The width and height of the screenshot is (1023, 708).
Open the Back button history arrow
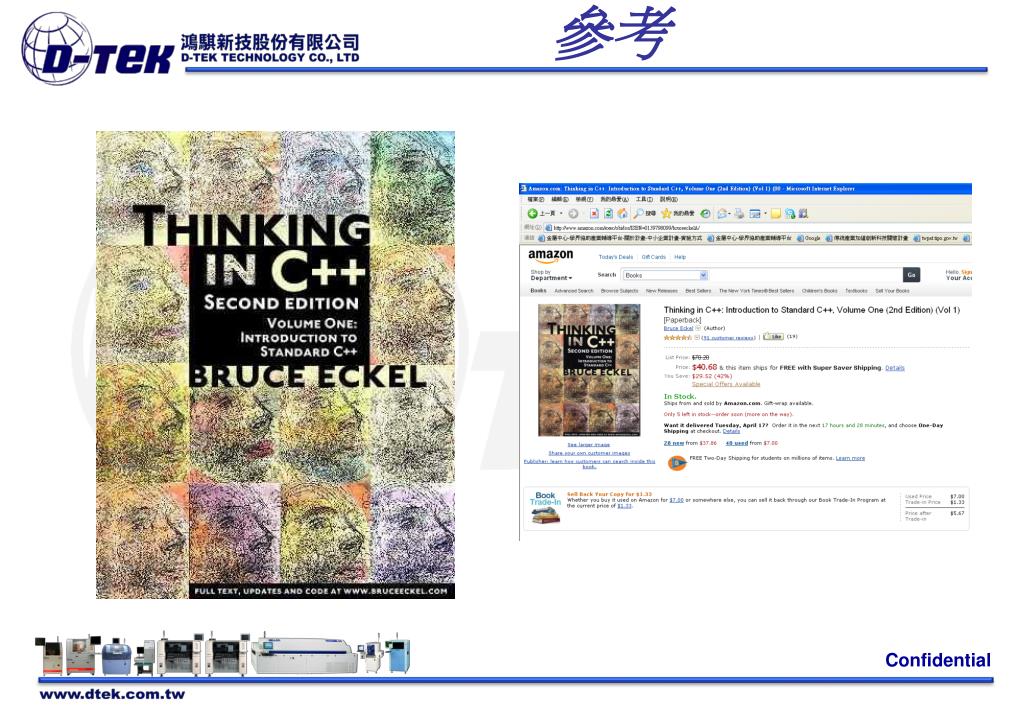click(x=561, y=213)
